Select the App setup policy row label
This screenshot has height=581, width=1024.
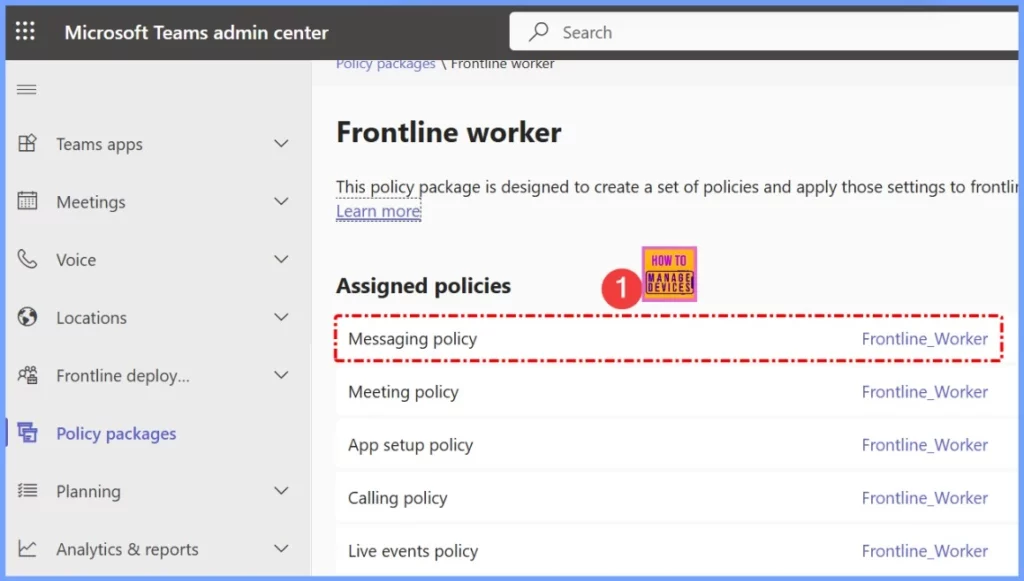point(410,445)
